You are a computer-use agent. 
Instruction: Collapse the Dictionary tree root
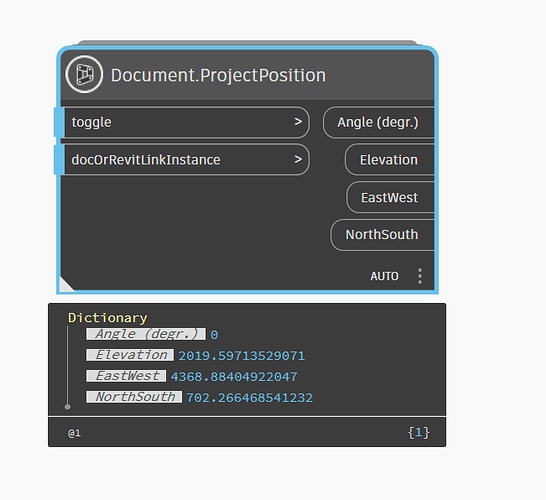[x=108, y=318]
